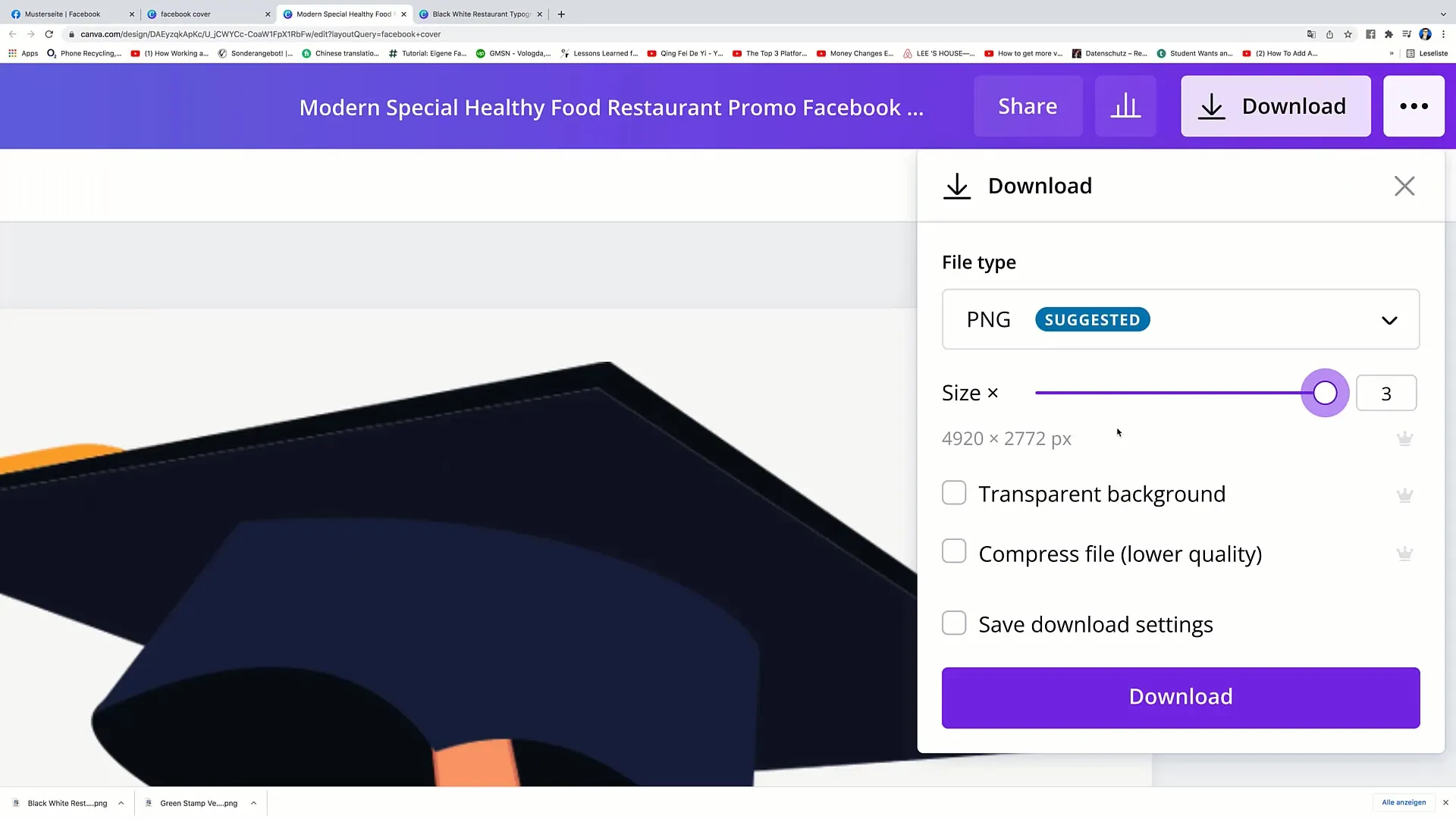Select the Modern Special Healthy Food tab
The height and width of the screenshot is (819, 1456).
pos(343,14)
